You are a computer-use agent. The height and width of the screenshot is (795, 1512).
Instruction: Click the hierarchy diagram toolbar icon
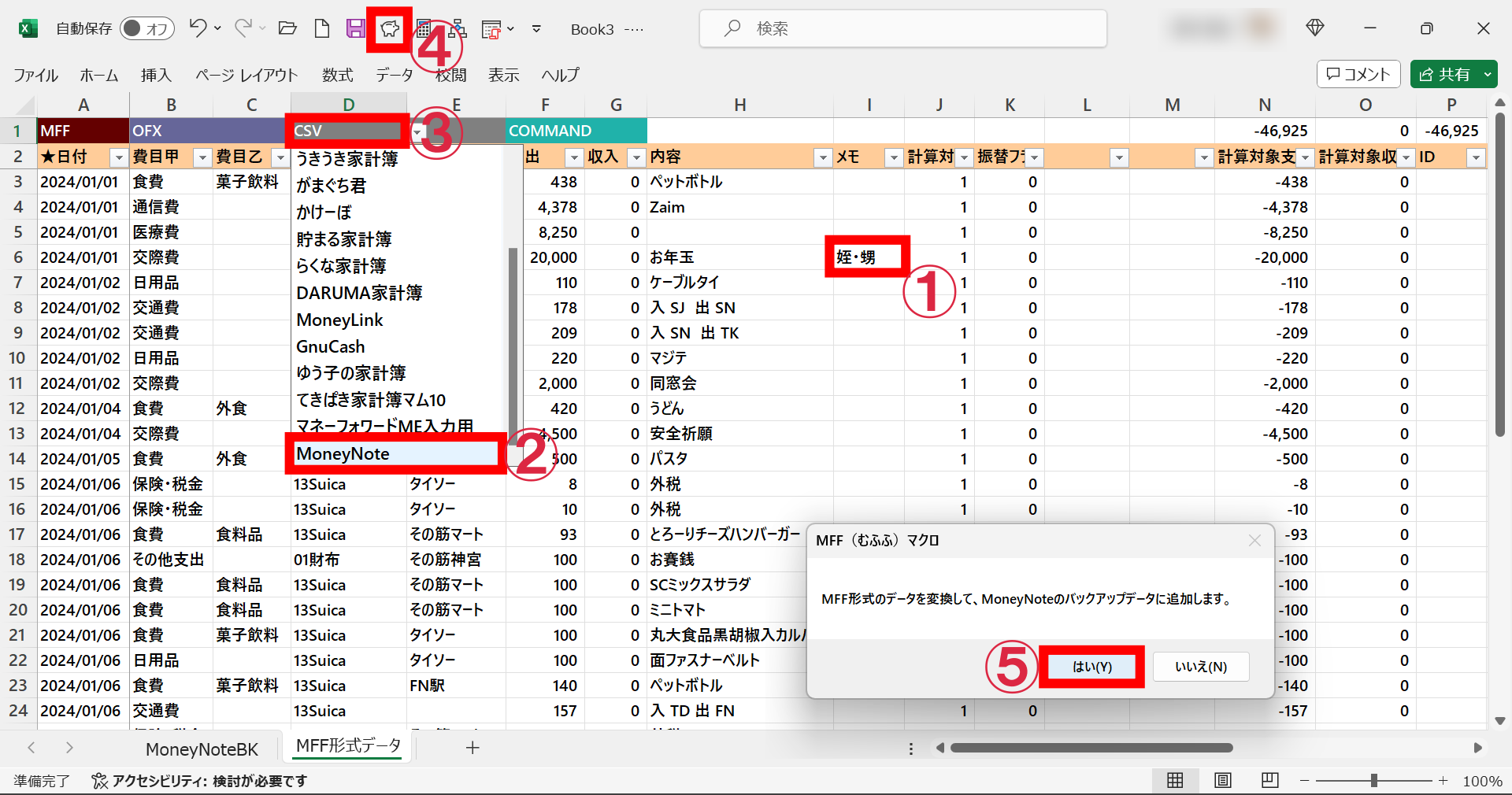pos(458,30)
